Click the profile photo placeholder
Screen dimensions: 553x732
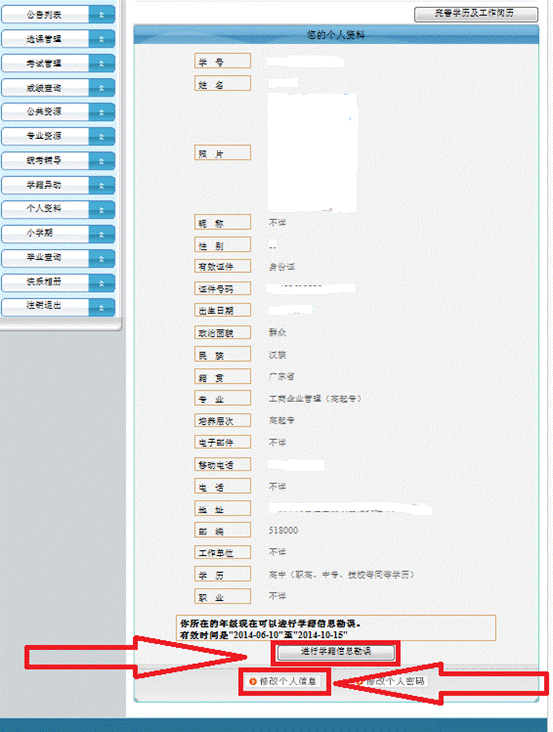coord(312,153)
